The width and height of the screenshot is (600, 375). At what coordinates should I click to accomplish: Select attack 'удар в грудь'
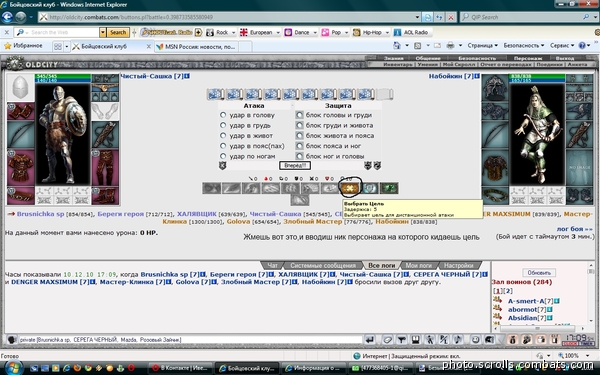[223, 125]
